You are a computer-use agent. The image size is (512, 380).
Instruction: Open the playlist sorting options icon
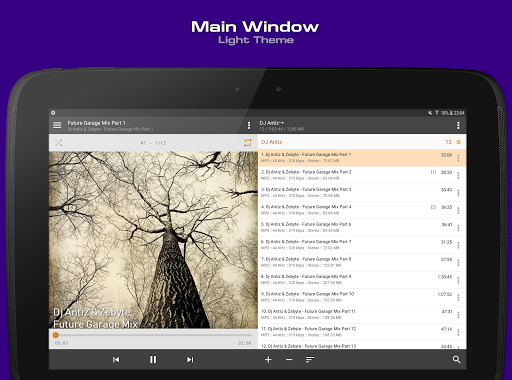(x=310, y=359)
